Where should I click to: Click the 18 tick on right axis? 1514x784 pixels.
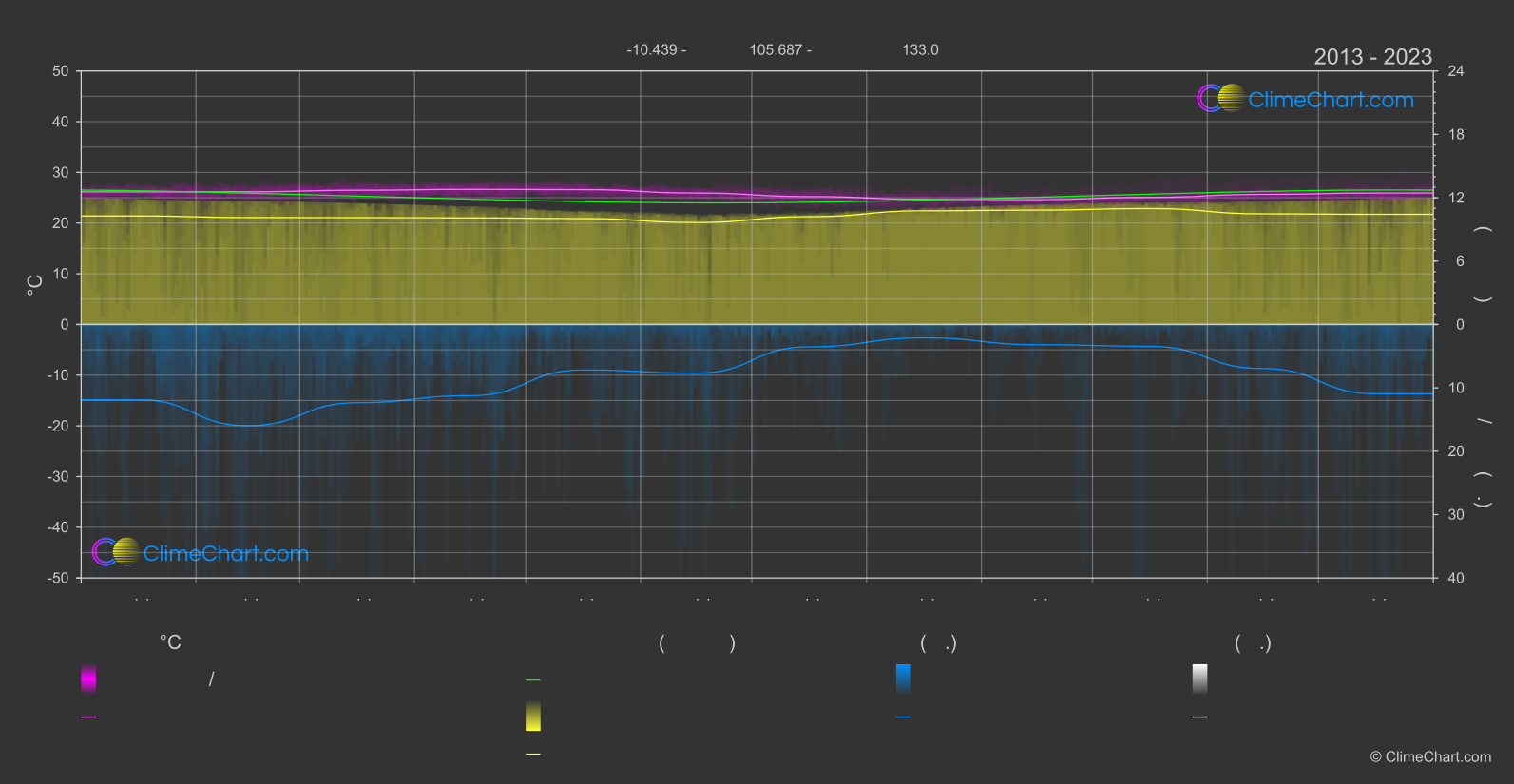[1456, 135]
